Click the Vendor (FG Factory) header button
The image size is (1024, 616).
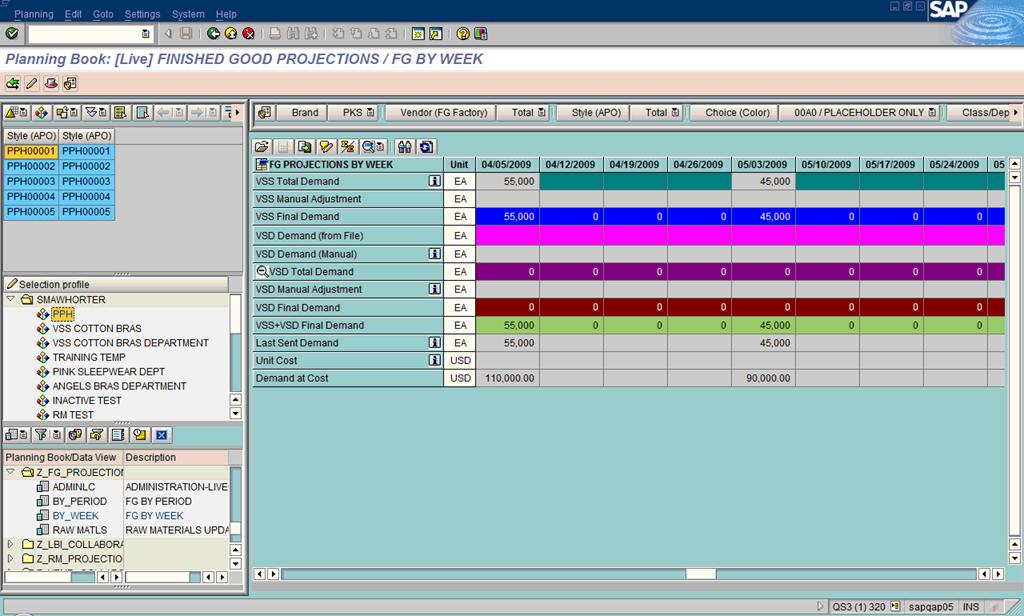point(443,112)
